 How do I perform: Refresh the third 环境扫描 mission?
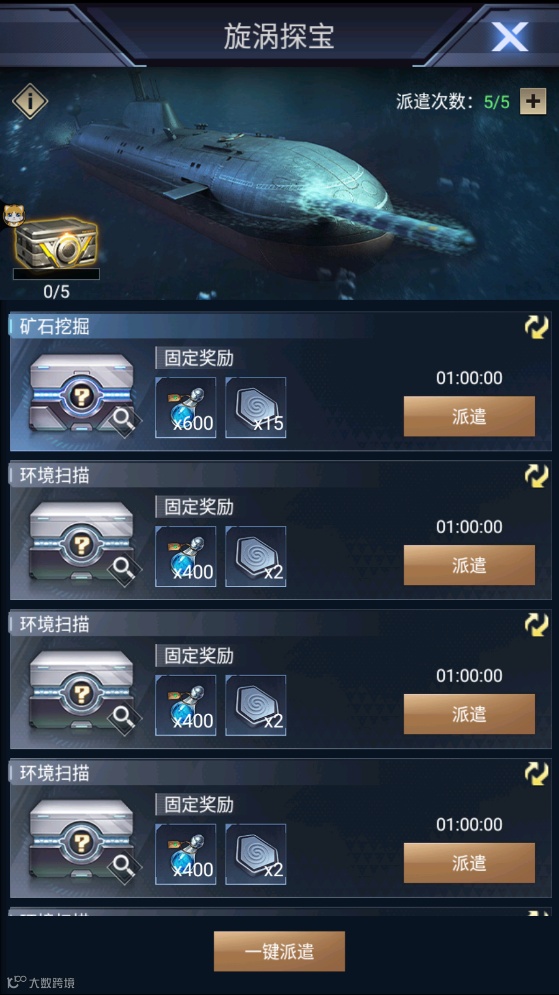pyautogui.click(x=536, y=774)
